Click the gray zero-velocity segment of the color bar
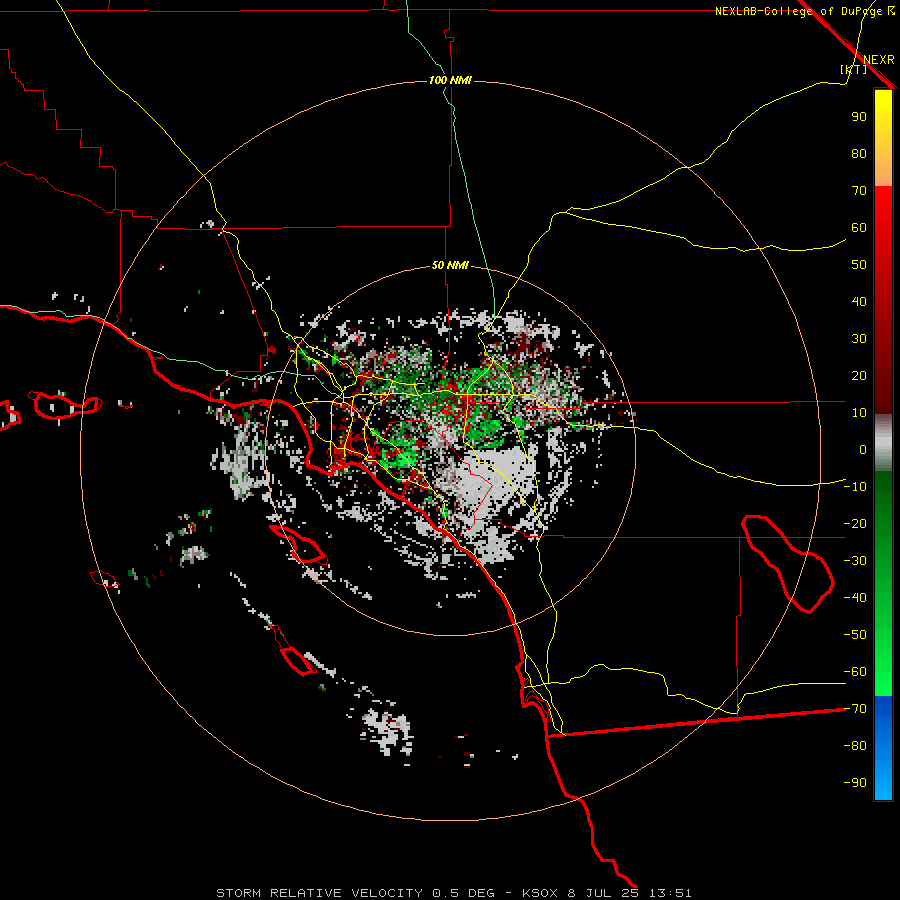Image resolution: width=900 pixels, height=900 pixels. click(883, 443)
